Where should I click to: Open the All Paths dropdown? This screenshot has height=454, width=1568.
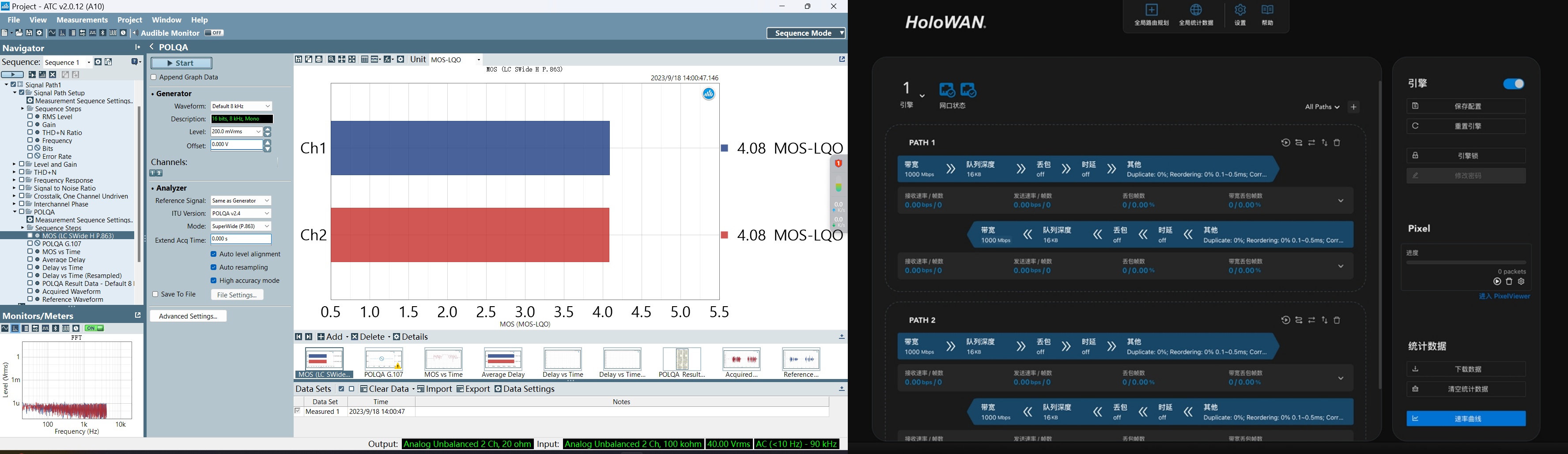pyautogui.click(x=1322, y=107)
